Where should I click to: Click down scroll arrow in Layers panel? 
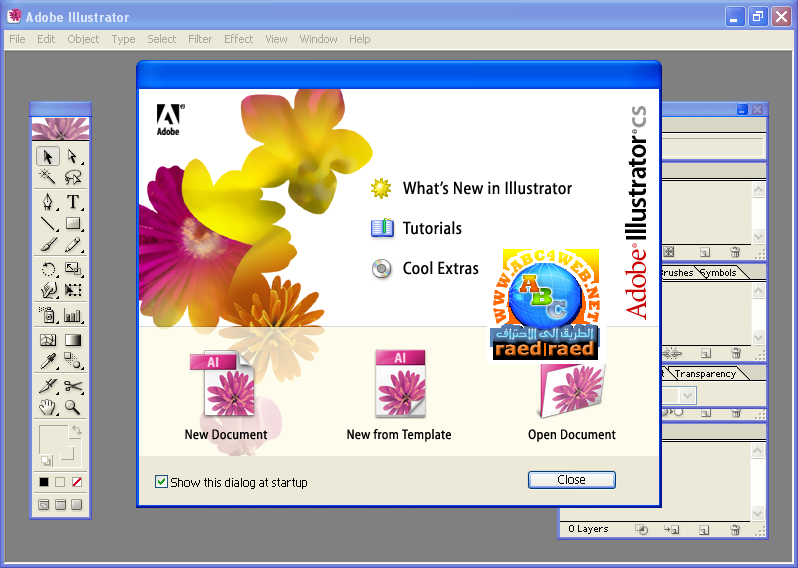[x=758, y=513]
